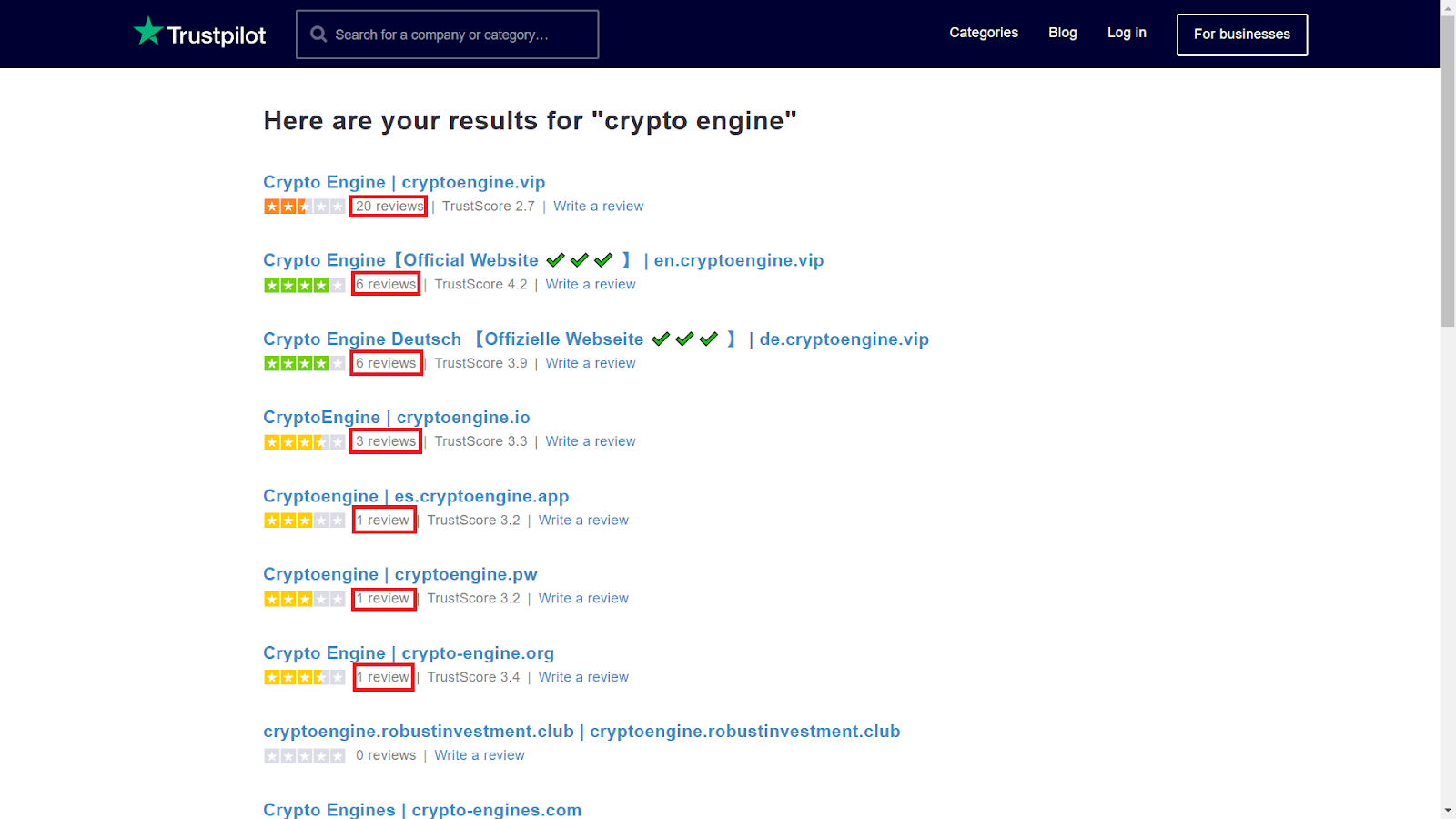Click star rating for es.cryptoengine.app

tap(305, 521)
